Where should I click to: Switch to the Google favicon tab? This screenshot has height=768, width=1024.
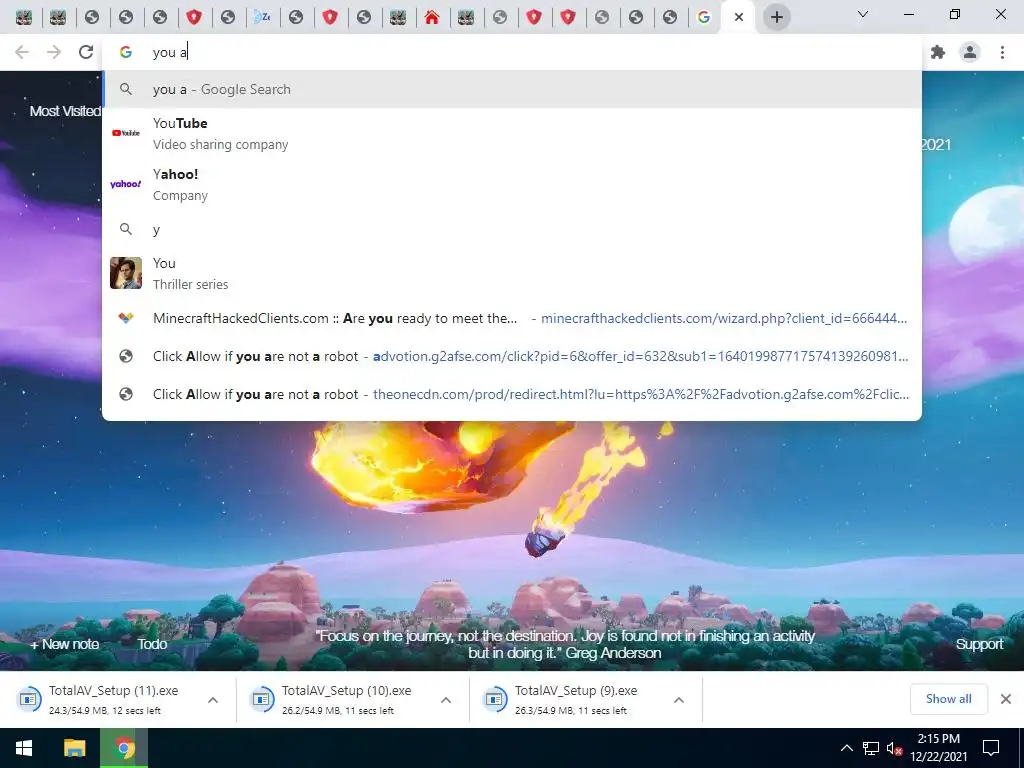point(703,18)
